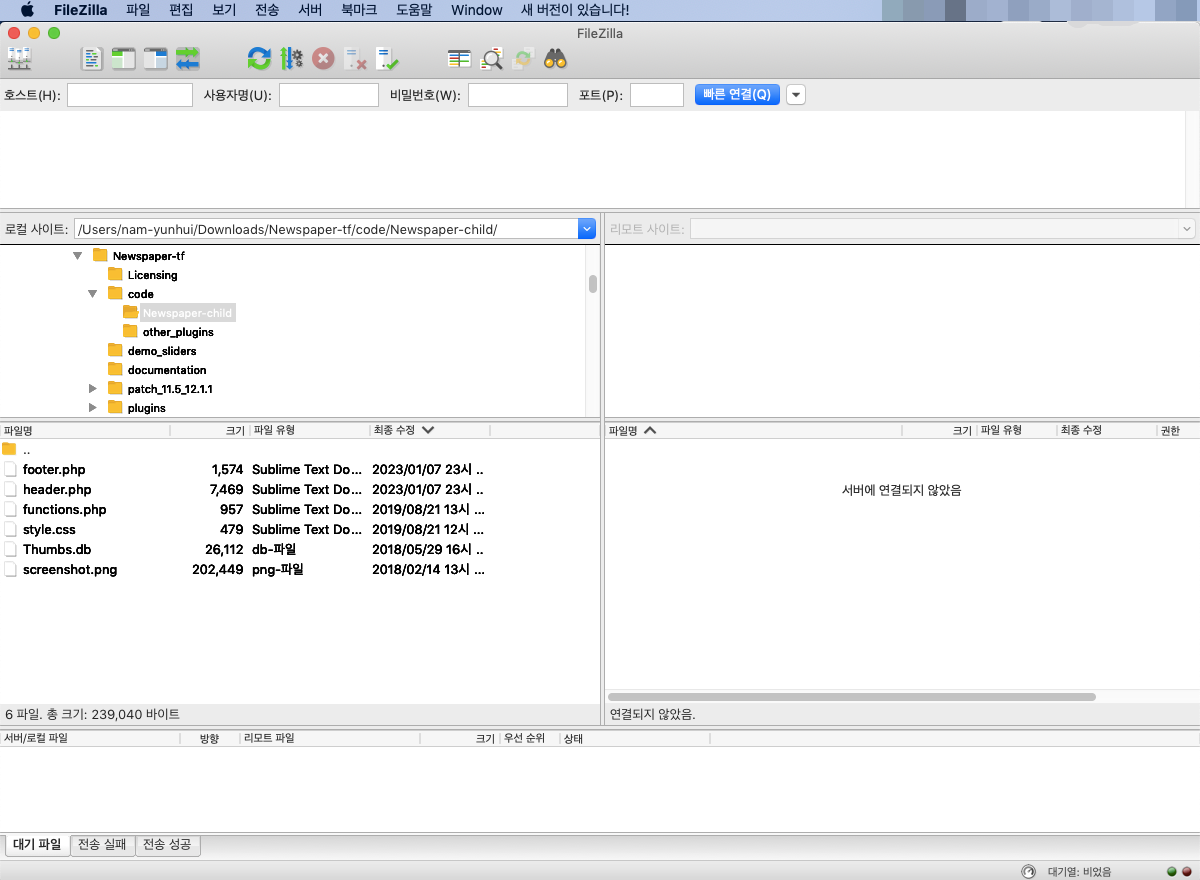Screen dimensions: 1200x880
Task: Select other_plugins folder in tree
Action: tap(178, 332)
